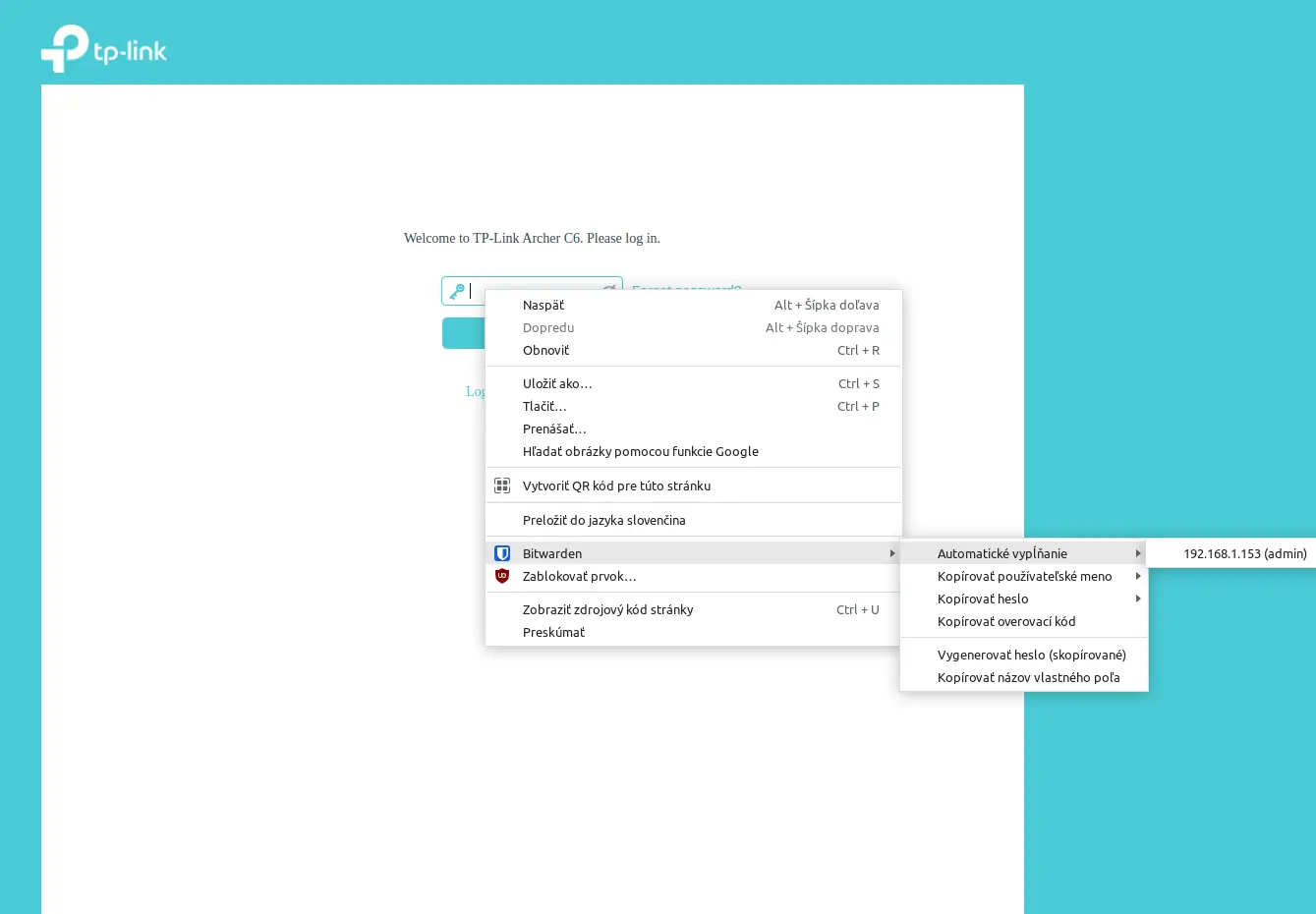The height and width of the screenshot is (914, 1316).
Task: Click the uBlock Origin shield icon
Action: (x=502, y=576)
